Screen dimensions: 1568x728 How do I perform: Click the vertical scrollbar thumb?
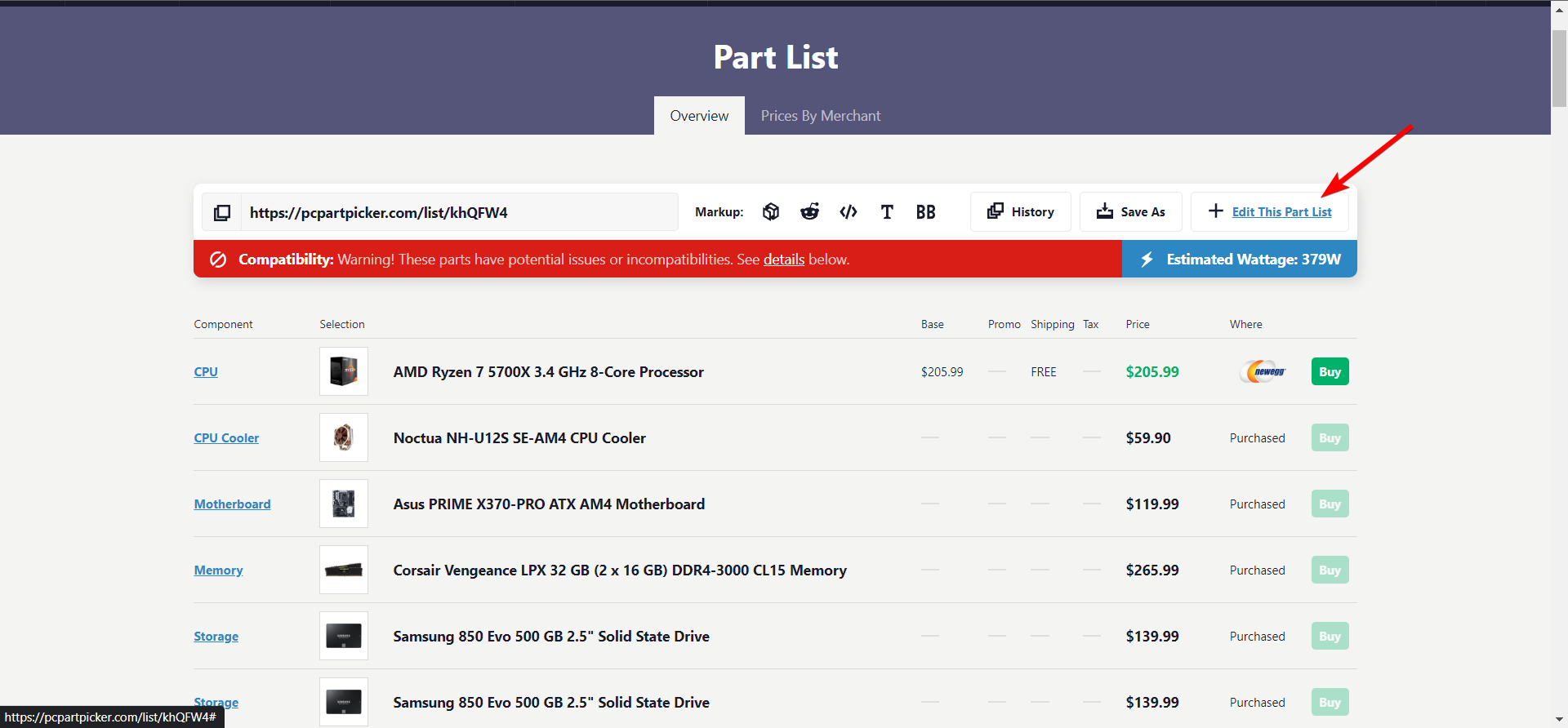[x=1559, y=69]
